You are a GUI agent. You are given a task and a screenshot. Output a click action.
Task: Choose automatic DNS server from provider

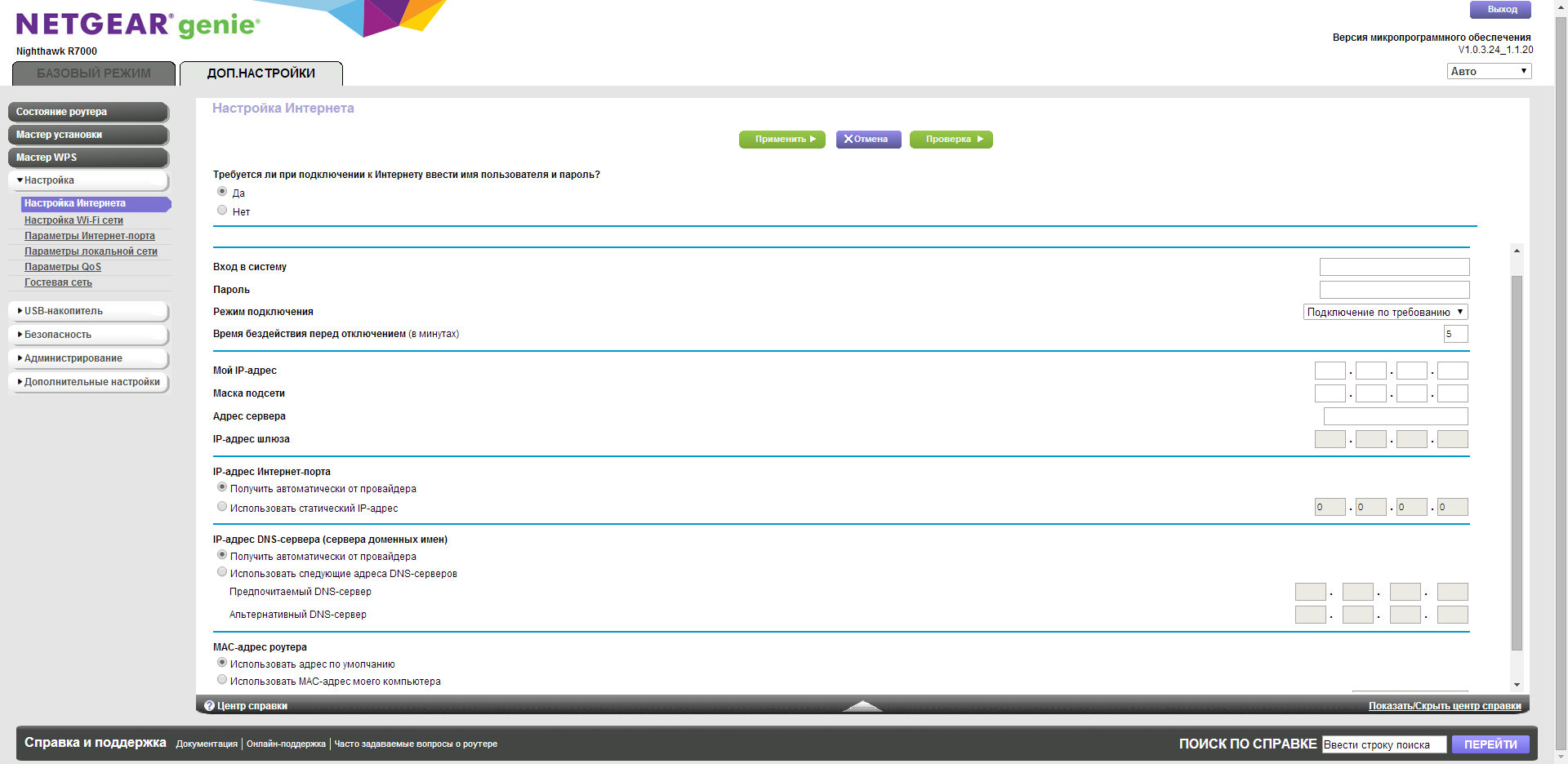pyautogui.click(x=222, y=555)
